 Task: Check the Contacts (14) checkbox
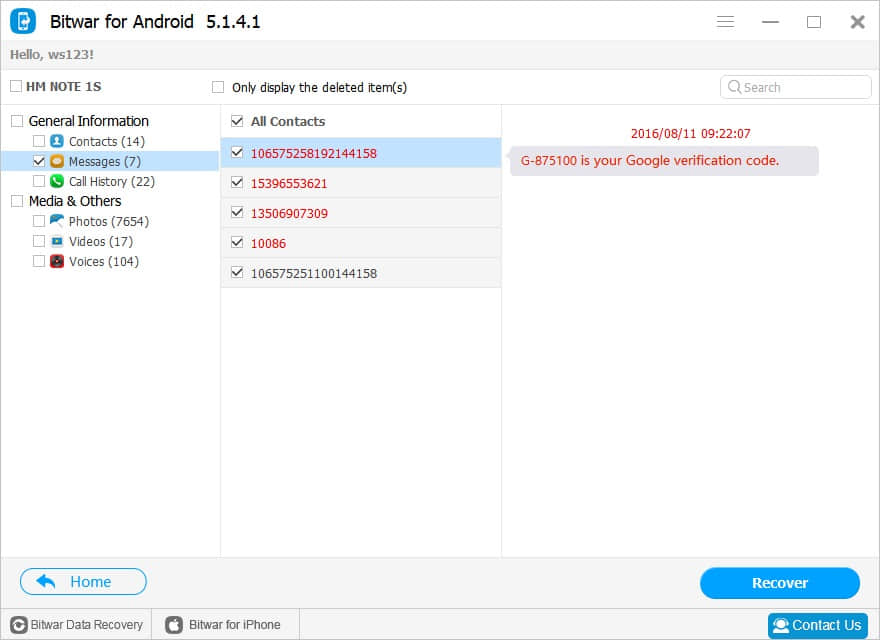tap(39, 141)
